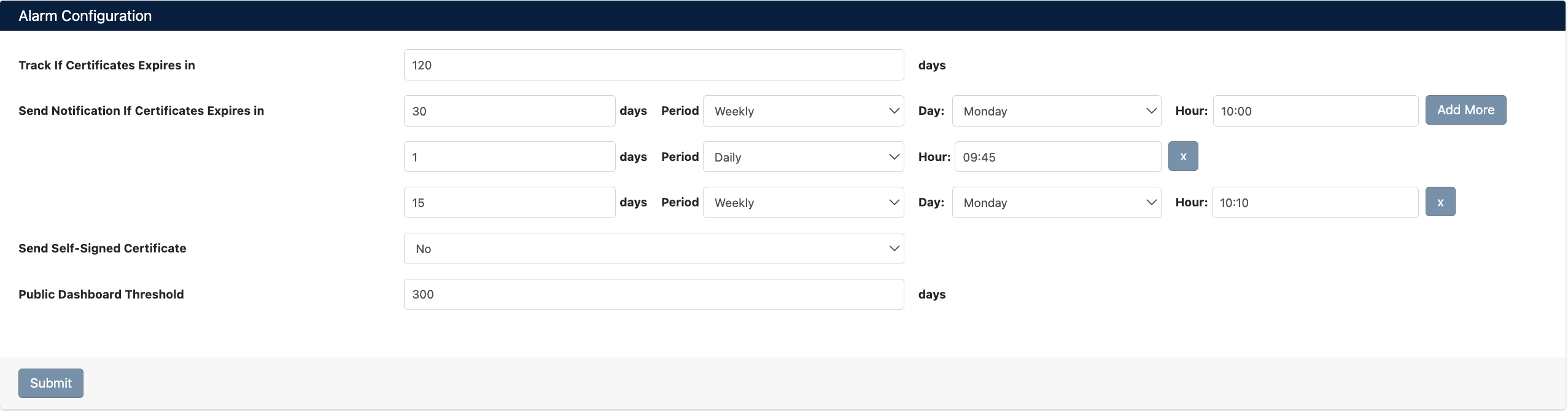
Task: Submit the alarm configuration form
Action: click(x=51, y=383)
